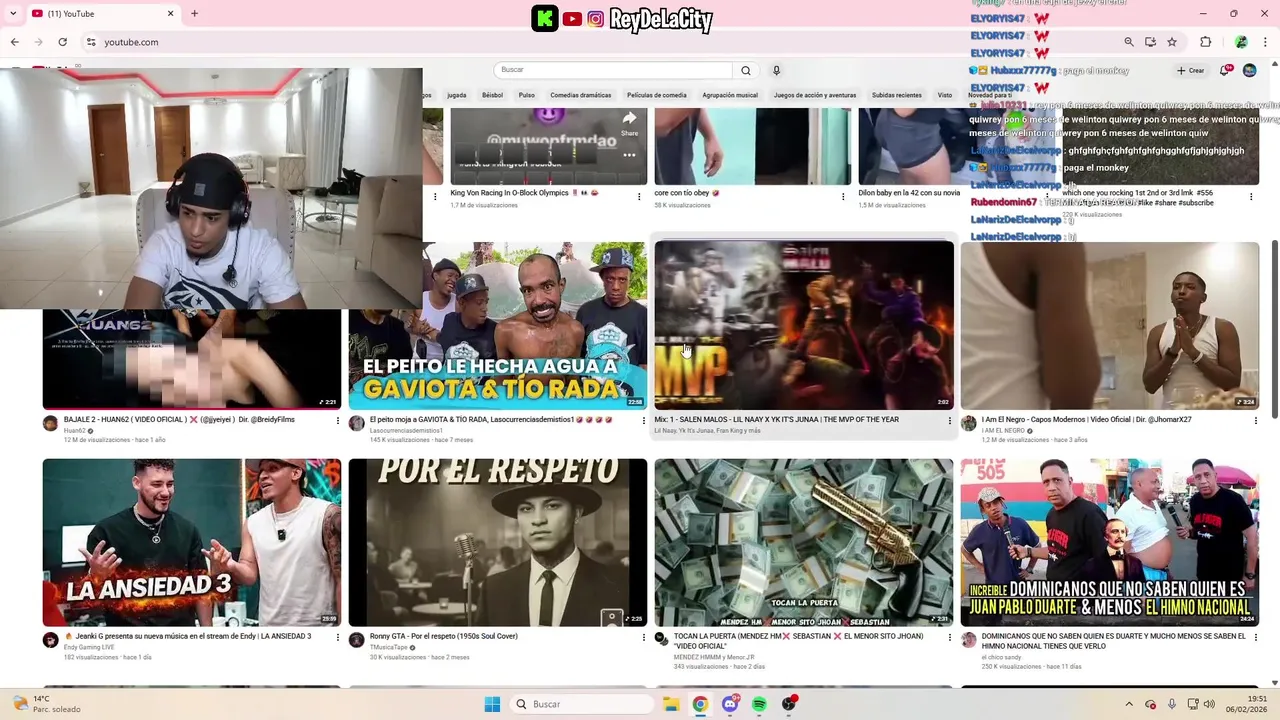Open Chrome profile avatar in toolbar
This screenshot has height=720, width=1280.
[x=1241, y=42]
